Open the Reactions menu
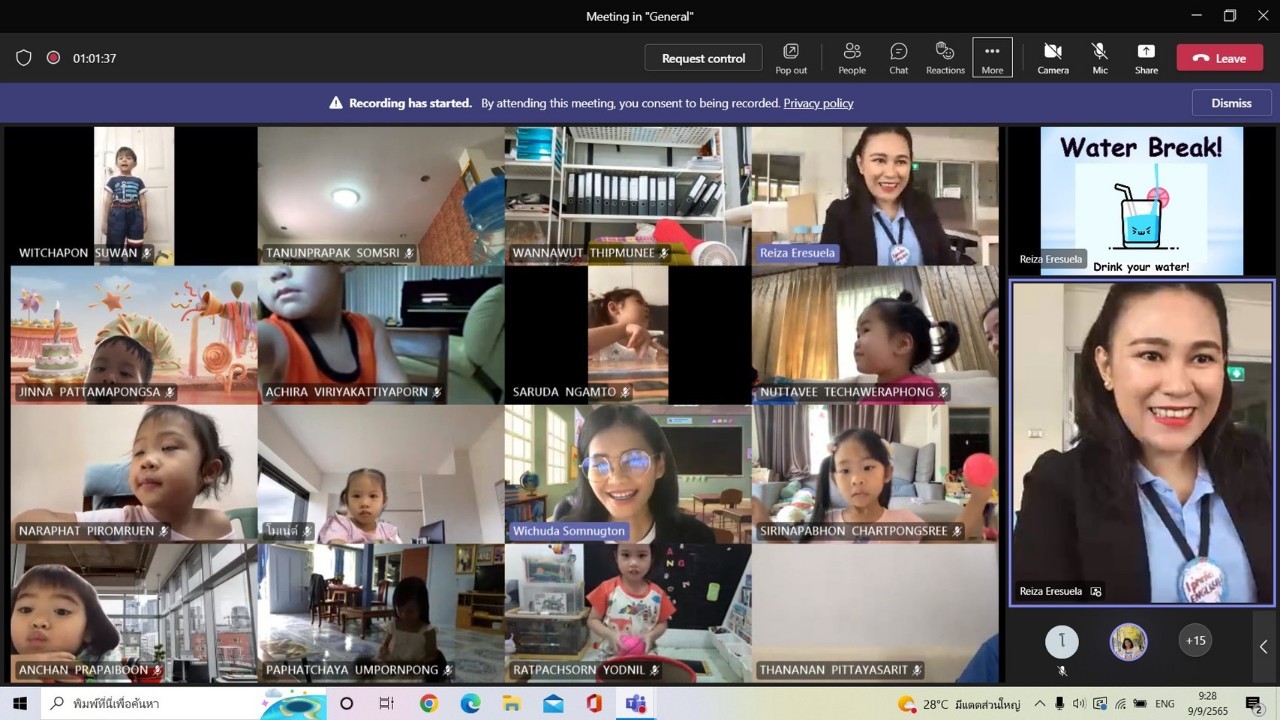Viewport: 1280px width, 720px height. tap(945, 58)
